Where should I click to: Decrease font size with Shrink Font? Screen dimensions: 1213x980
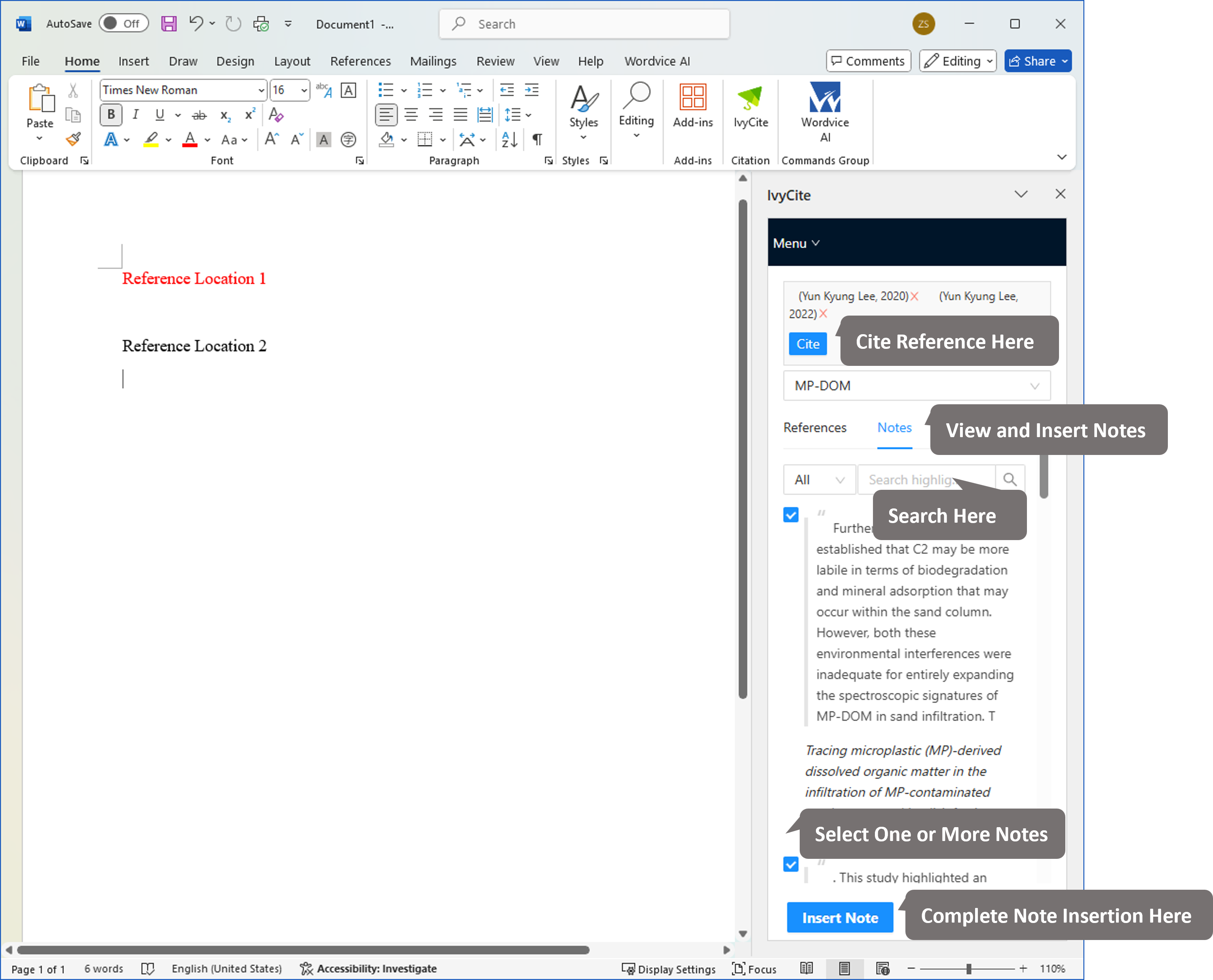click(297, 139)
